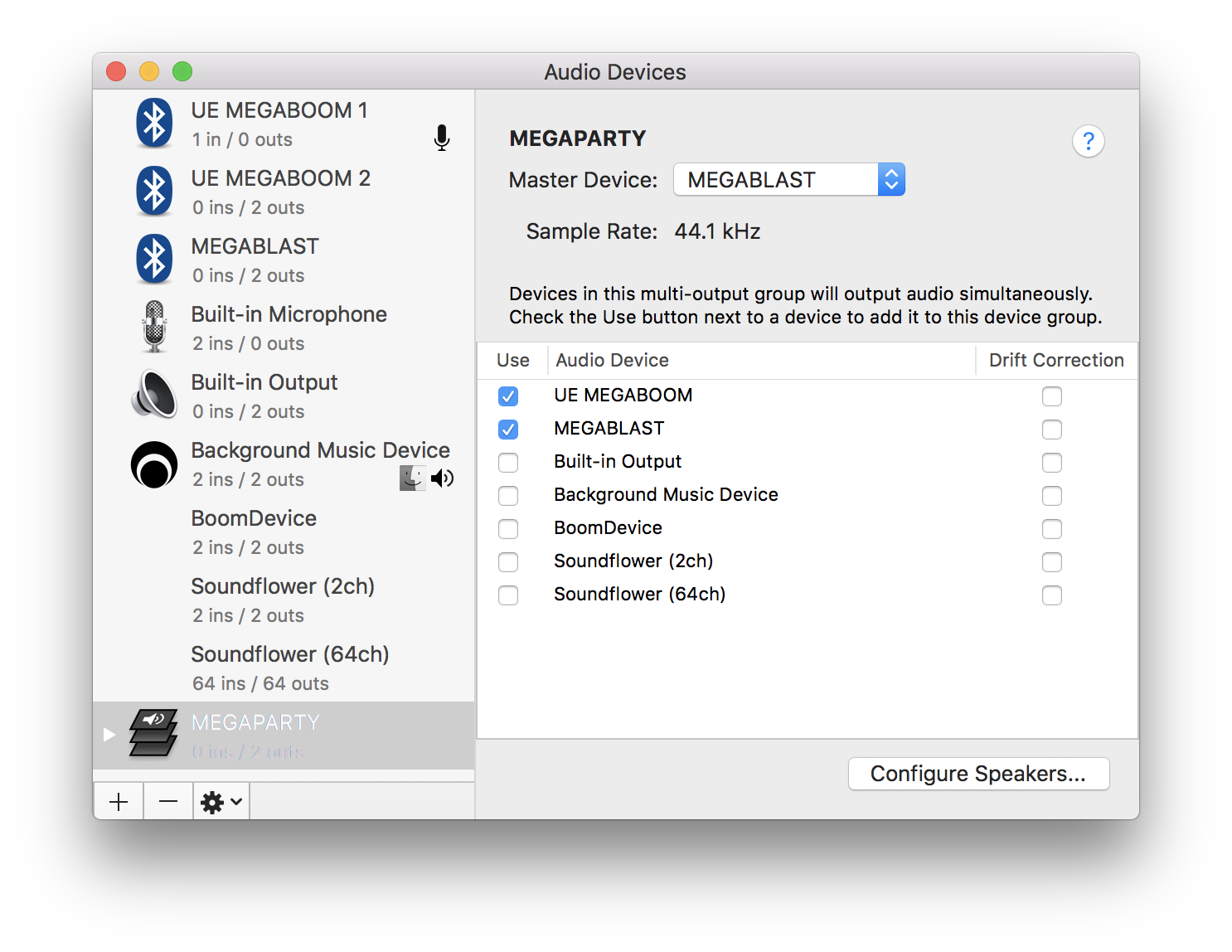Viewport: 1232px width, 952px height.
Task: Check Use for Soundflower (64ch)
Action: (508, 595)
